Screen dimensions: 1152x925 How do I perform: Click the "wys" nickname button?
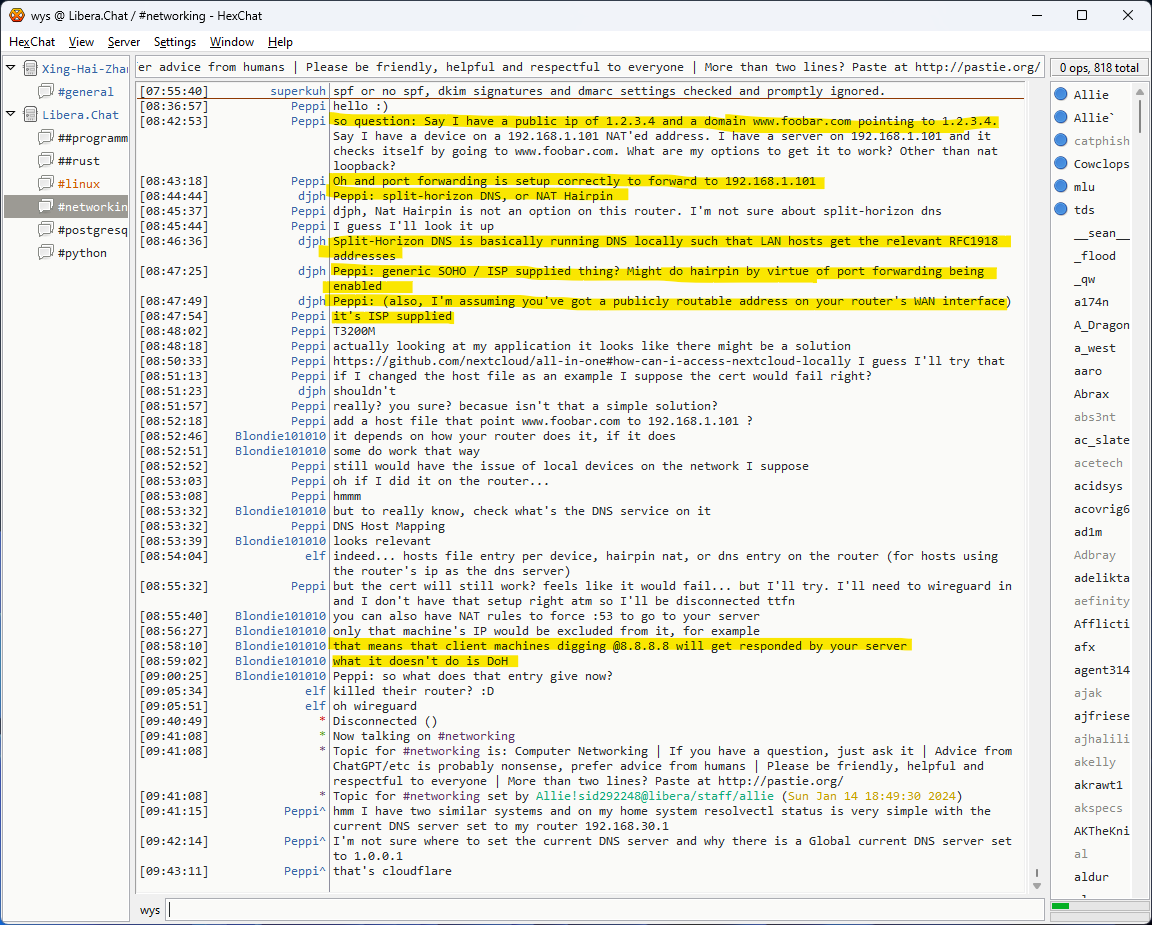click(x=150, y=910)
